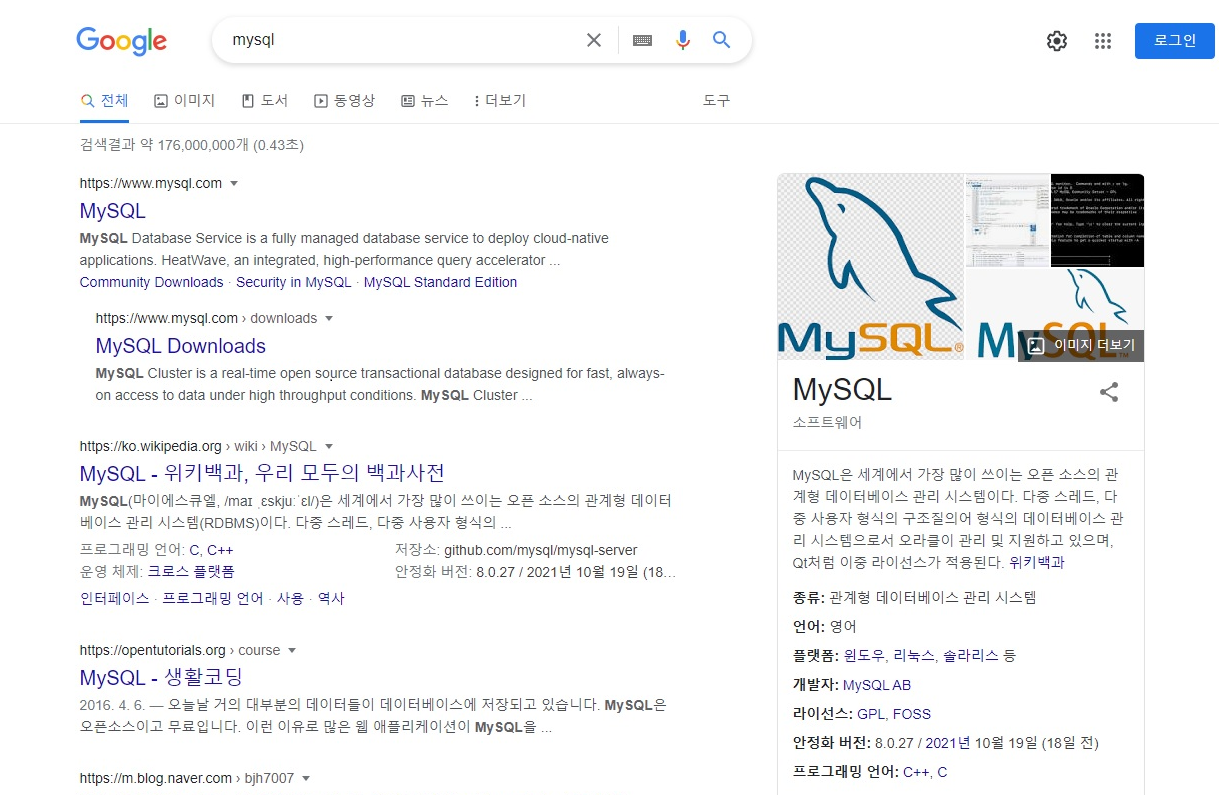Open MySQL Standard Edition sitelink
The height and width of the screenshot is (795, 1219).
(441, 282)
